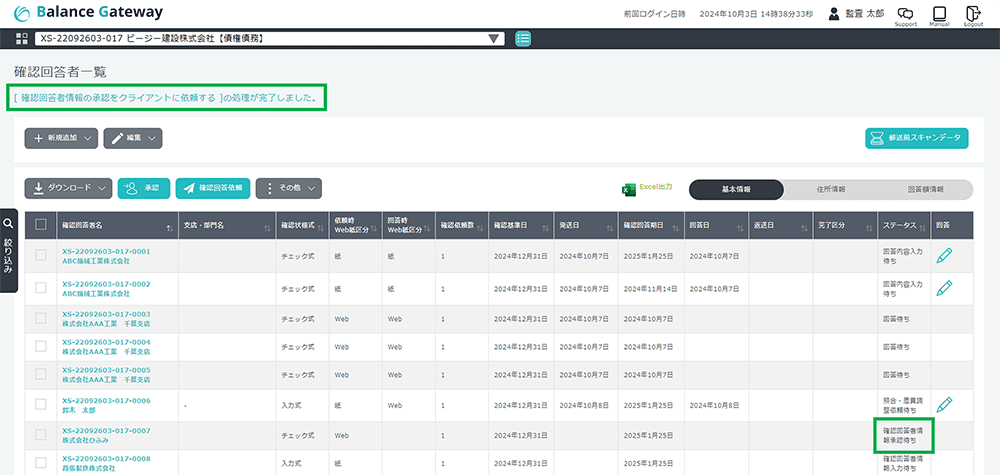The width and height of the screenshot is (1000, 475).
Task: Expand the 新規追加 dropdown
Action: (62, 138)
